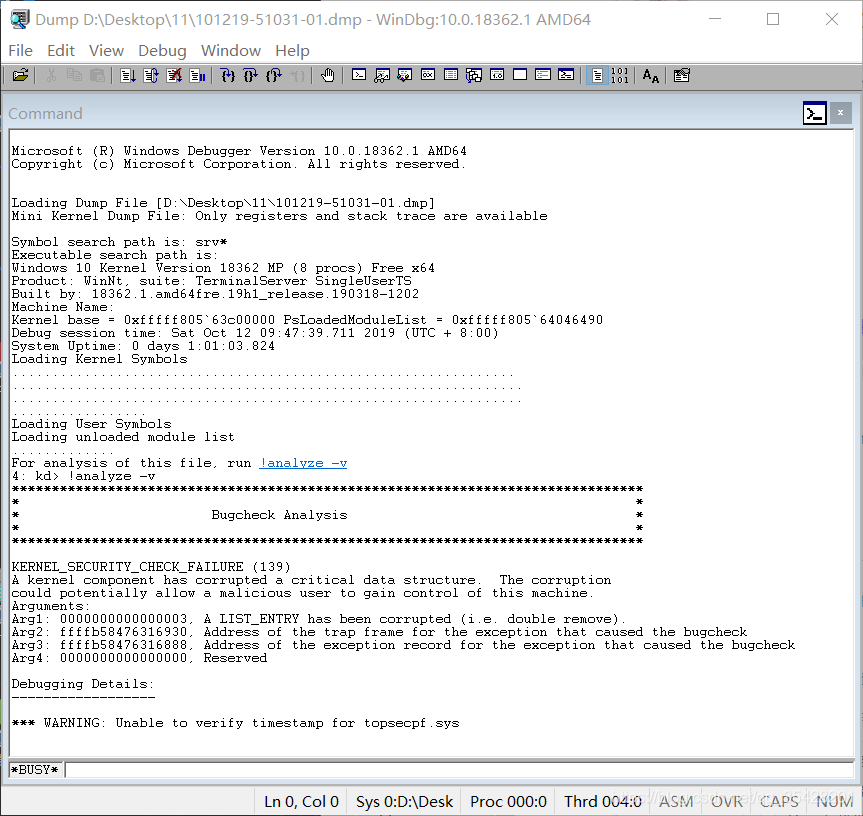Image resolution: width=863 pixels, height=816 pixels.
Task: Click the *BUSY* prompt label
Action: pyautogui.click(x=35, y=770)
